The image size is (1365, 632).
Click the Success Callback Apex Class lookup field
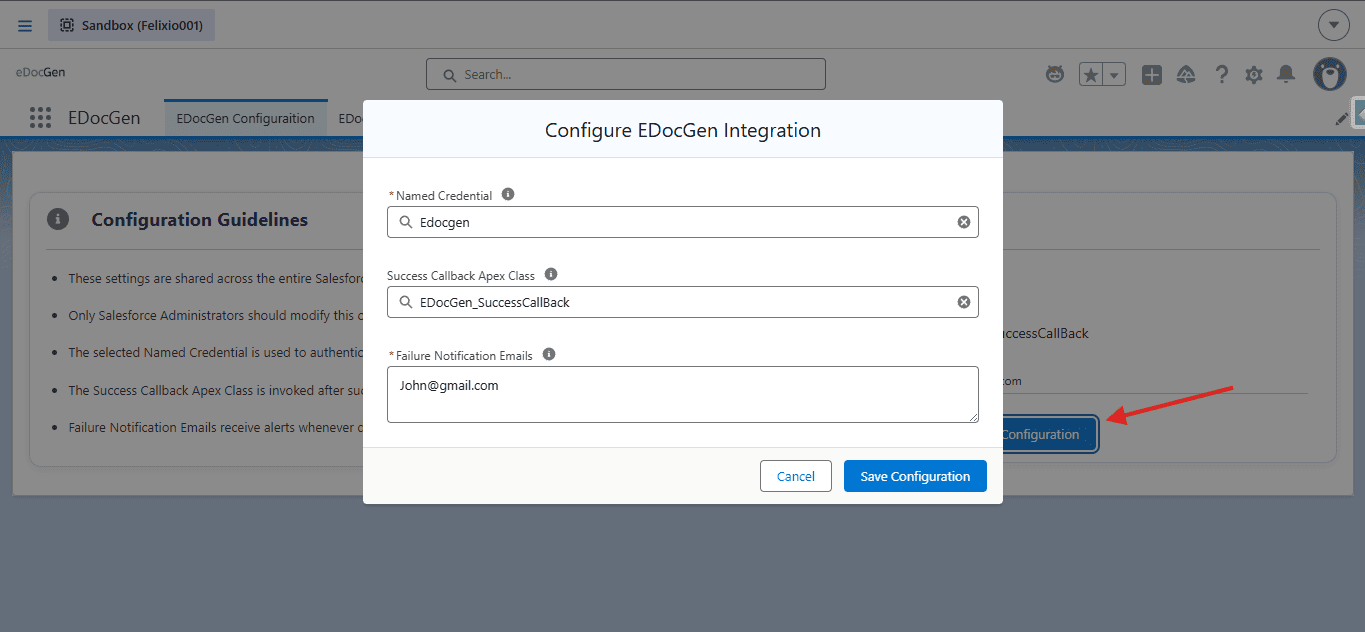pos(683,302)
